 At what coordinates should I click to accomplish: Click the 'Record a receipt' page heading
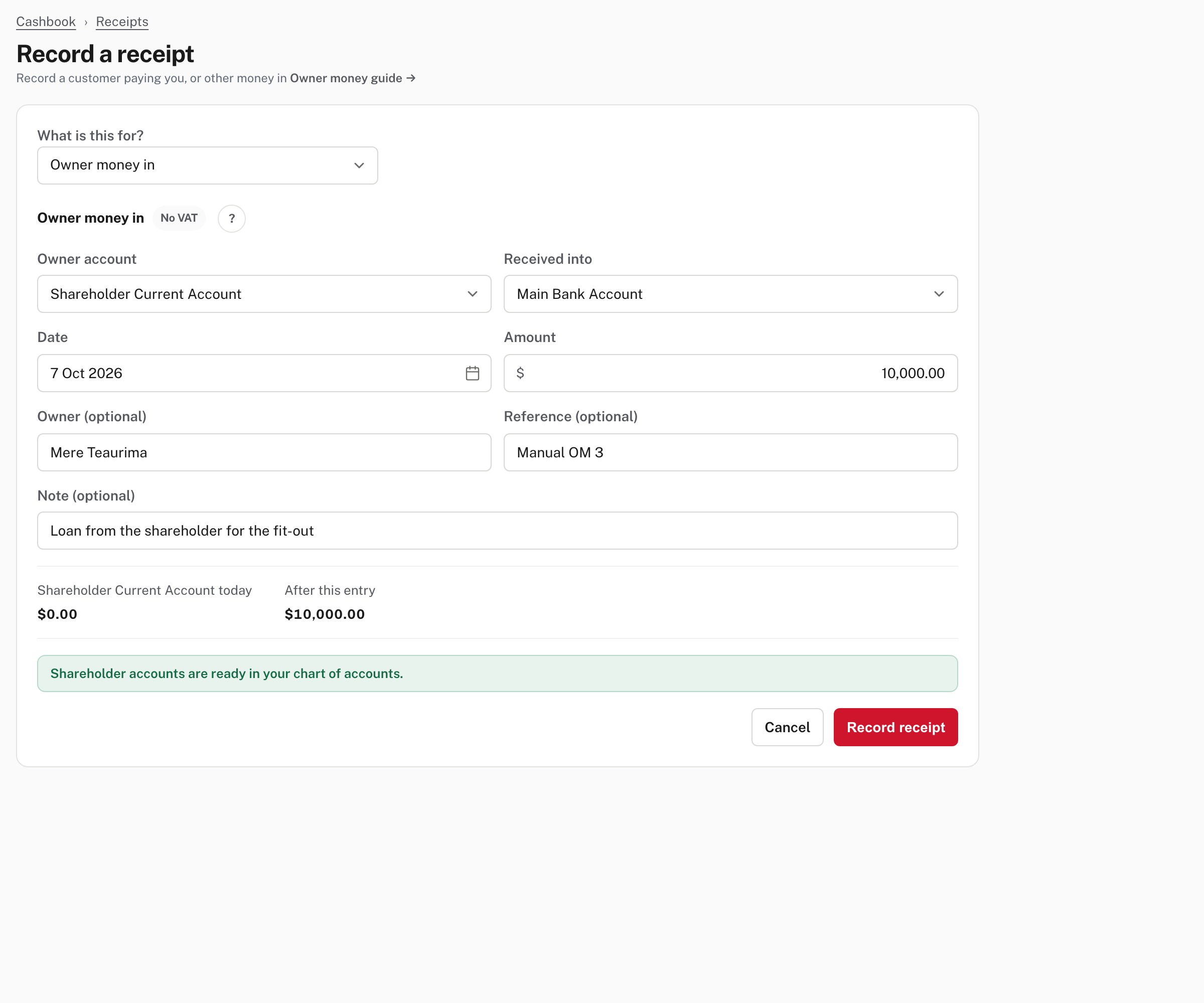tap(105, 54)
